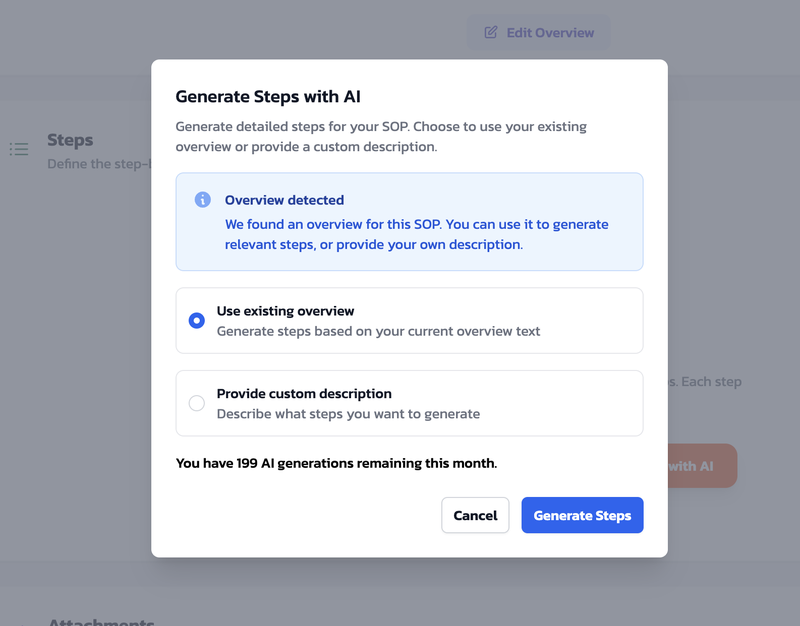
Task: Click the dimmed 'with AI' button behind the dialog
Action: click(702, 466)
